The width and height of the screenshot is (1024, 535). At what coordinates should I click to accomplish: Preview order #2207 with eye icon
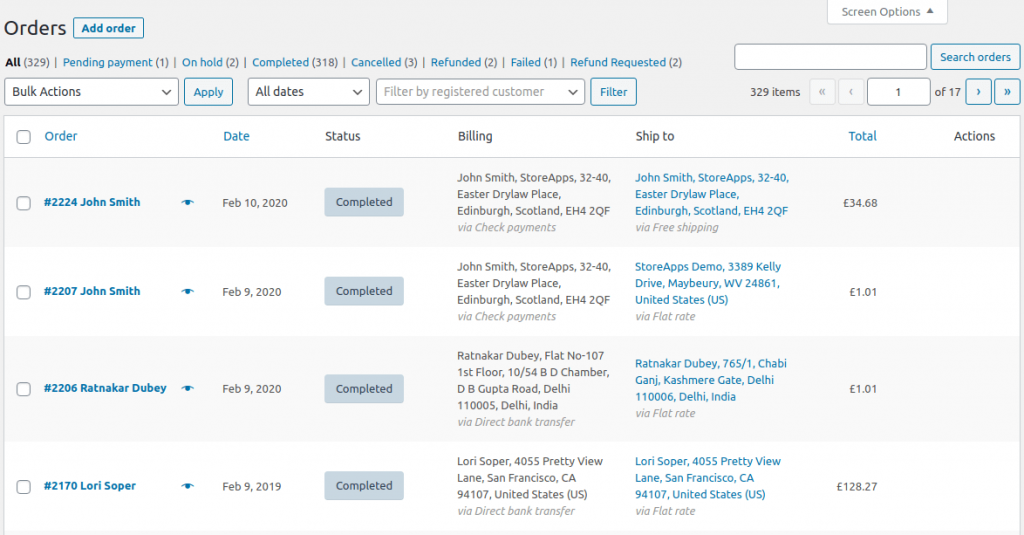click(x=187, y=291)
